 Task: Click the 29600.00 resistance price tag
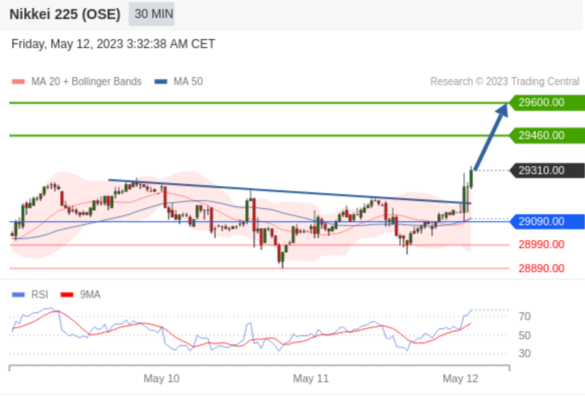[547, 103]
